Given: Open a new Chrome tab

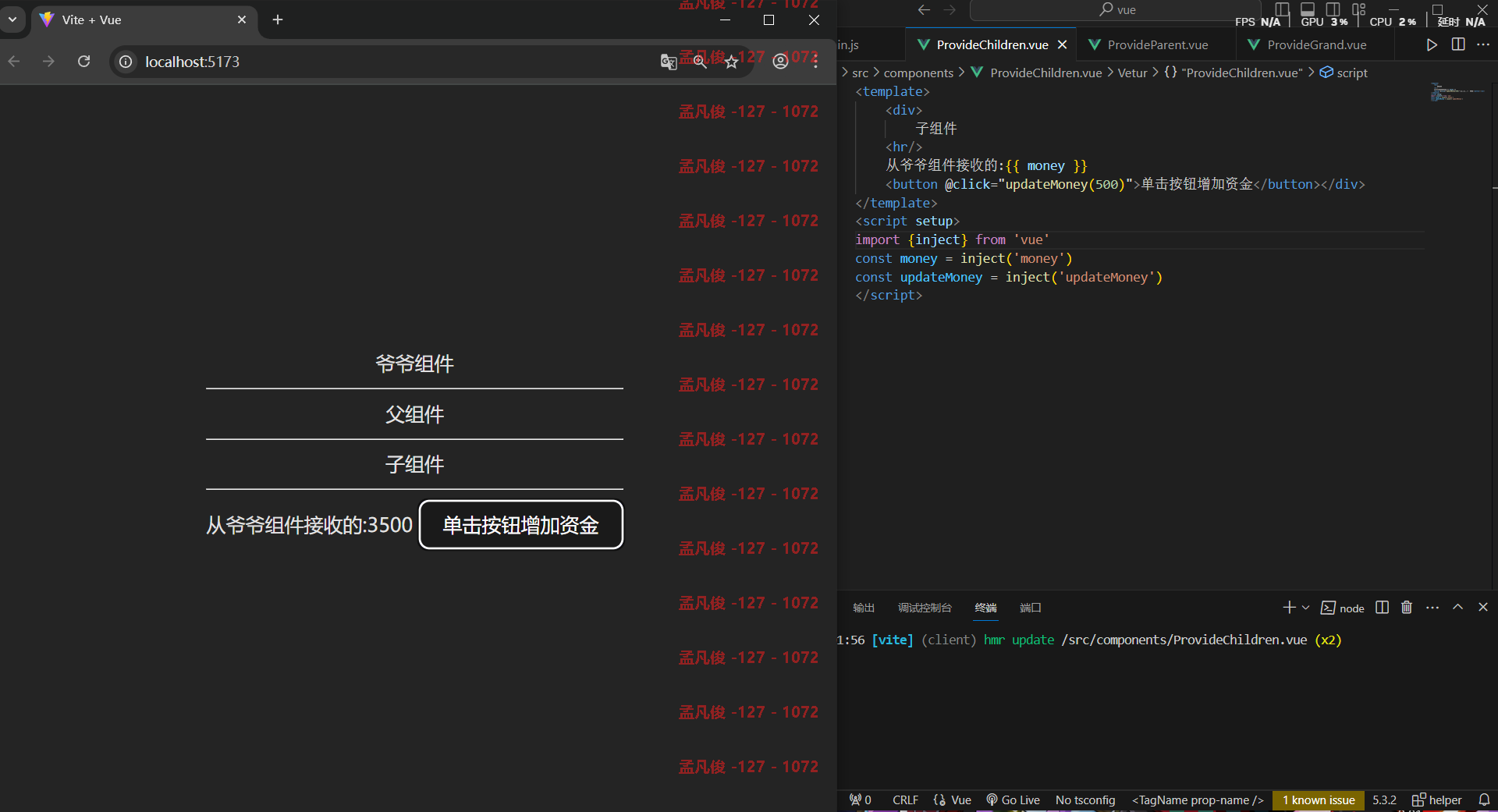Looking at the screenshot, I should point(278,20).
